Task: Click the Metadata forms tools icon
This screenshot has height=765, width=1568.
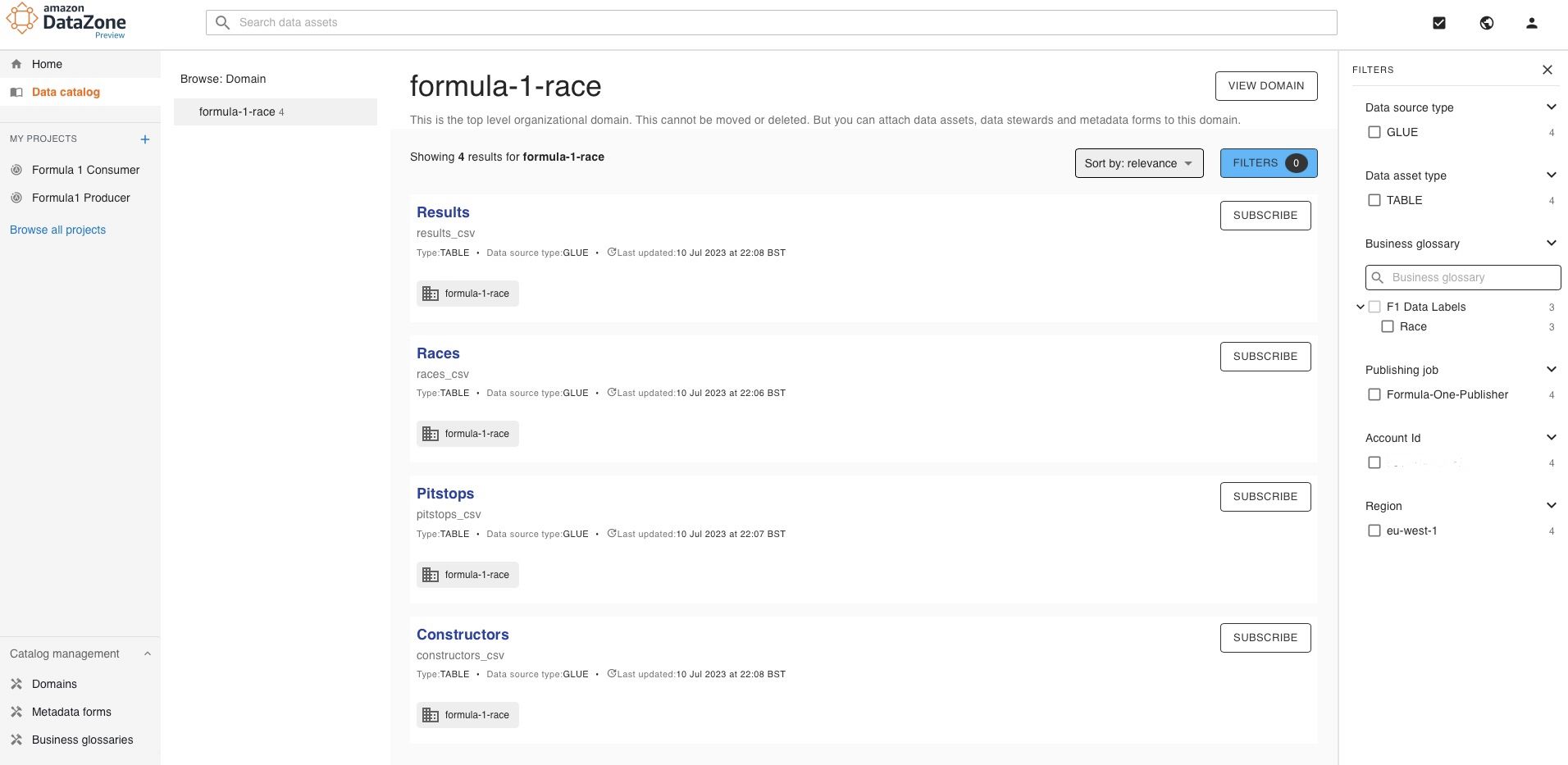Action: [16, 712]
